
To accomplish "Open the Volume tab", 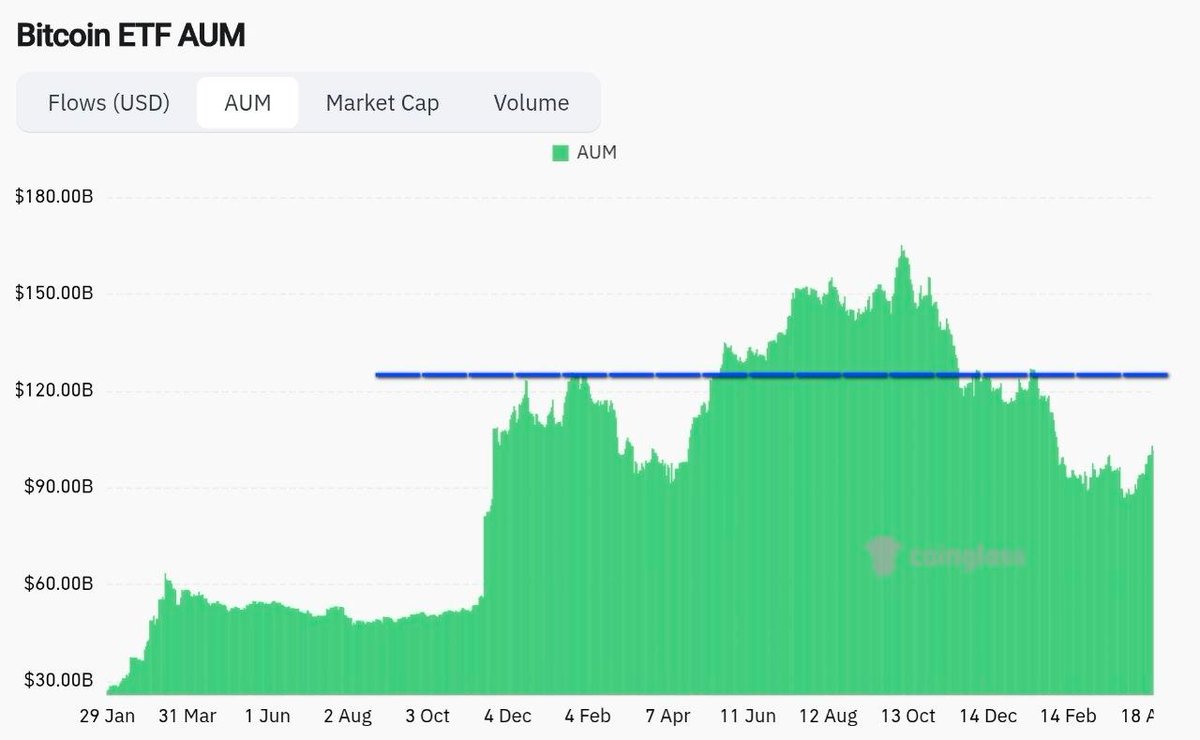I will [530, 102].
